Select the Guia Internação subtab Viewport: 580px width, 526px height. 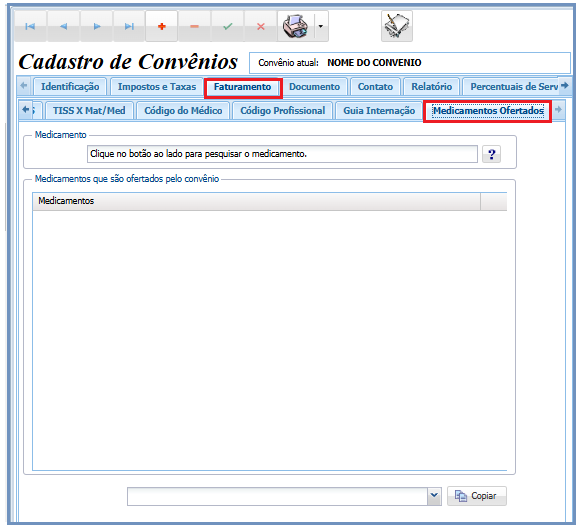point(379,111)
